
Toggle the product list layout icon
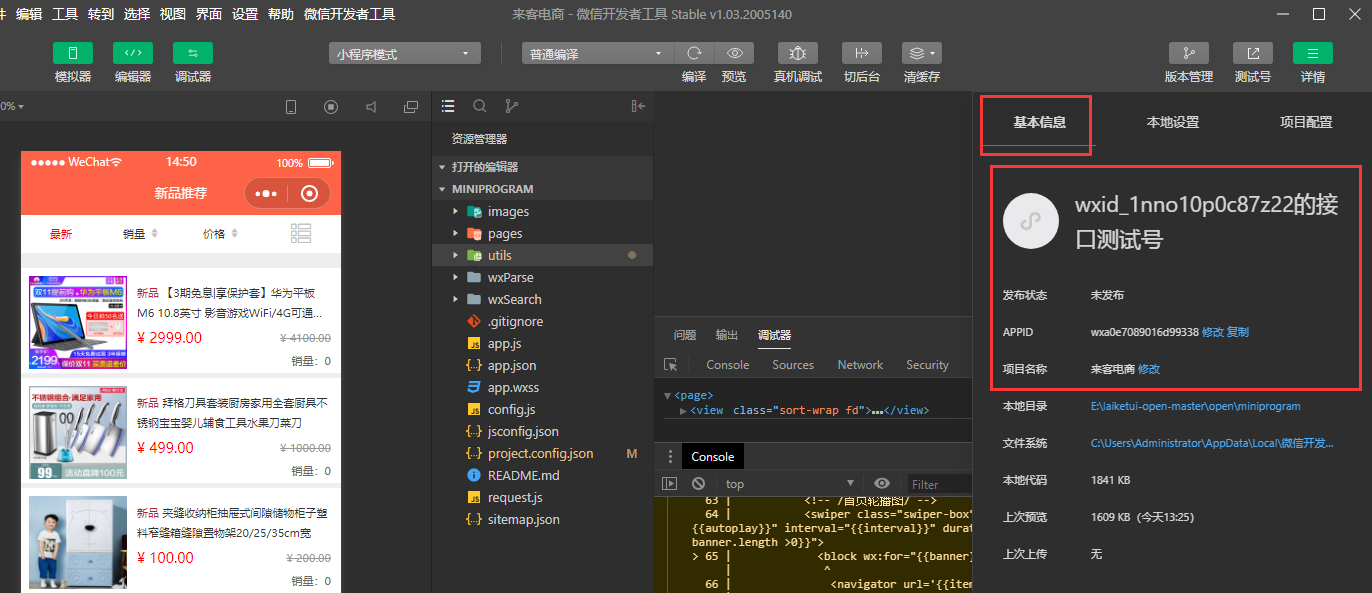click(301, 233)
